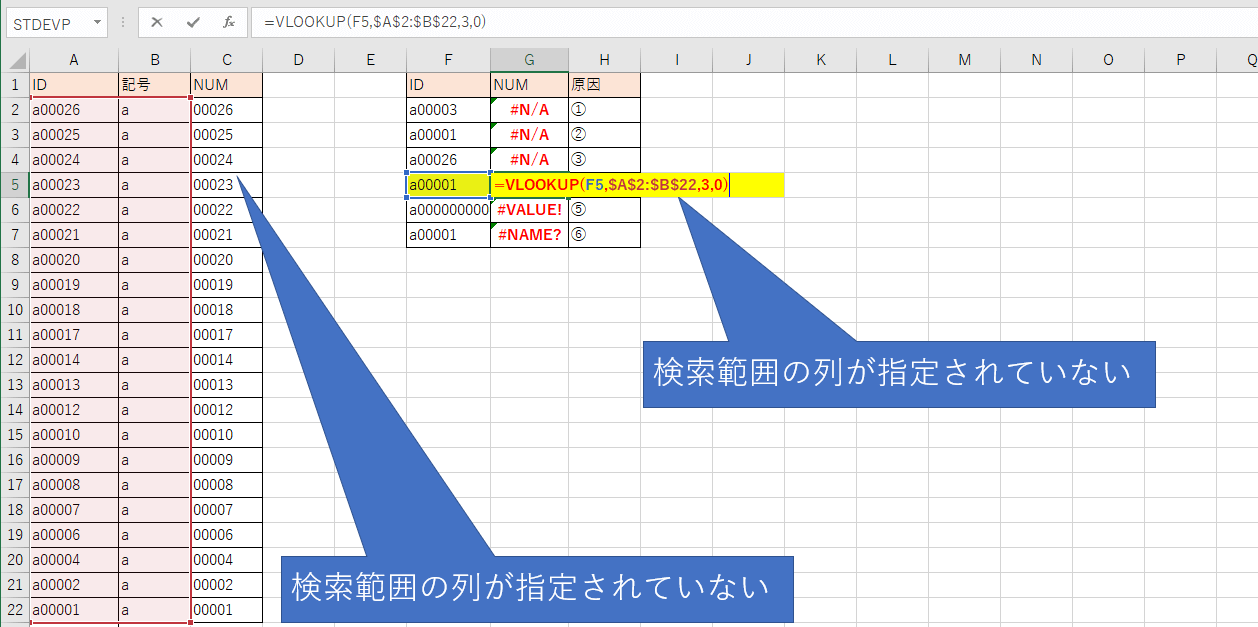
Task: Select column header F
Action: point(448,60)
